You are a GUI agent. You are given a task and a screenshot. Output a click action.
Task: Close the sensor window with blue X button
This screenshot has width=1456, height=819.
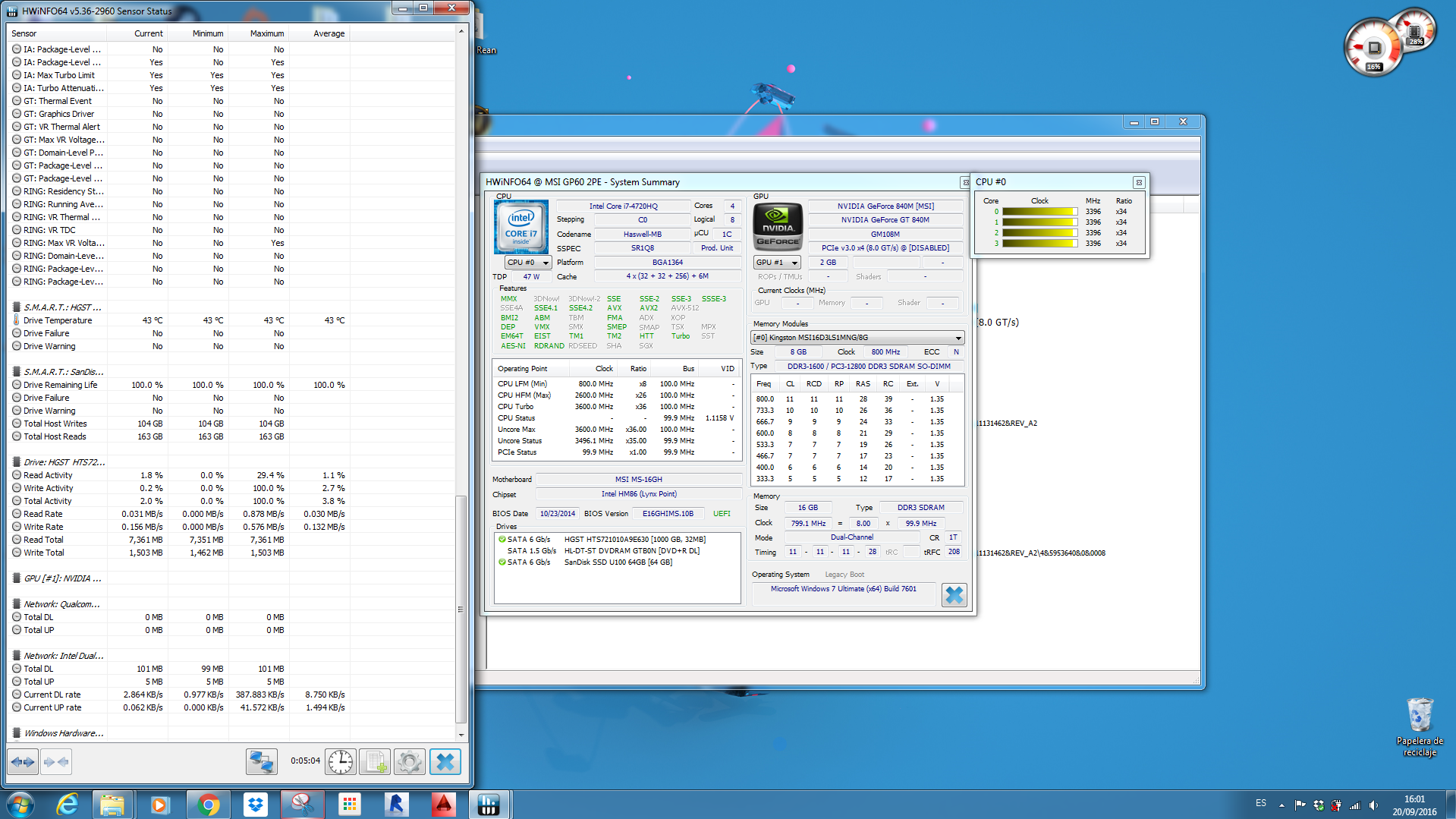pos(445,761)
